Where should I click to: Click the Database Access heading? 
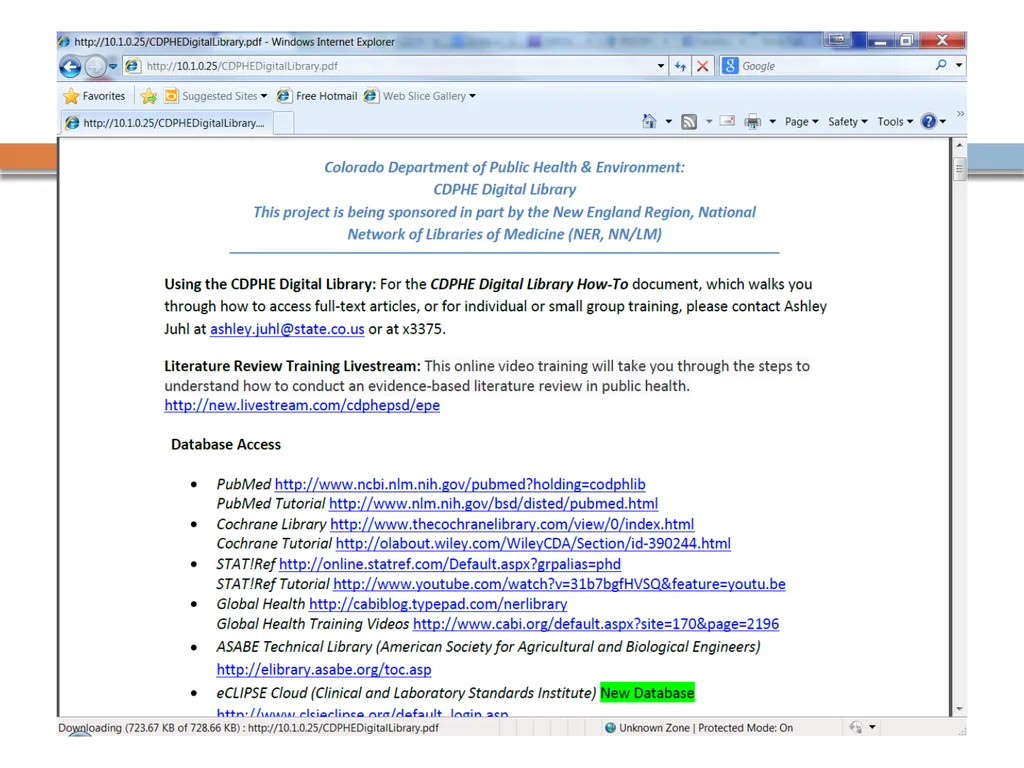(x=226, y=444)
